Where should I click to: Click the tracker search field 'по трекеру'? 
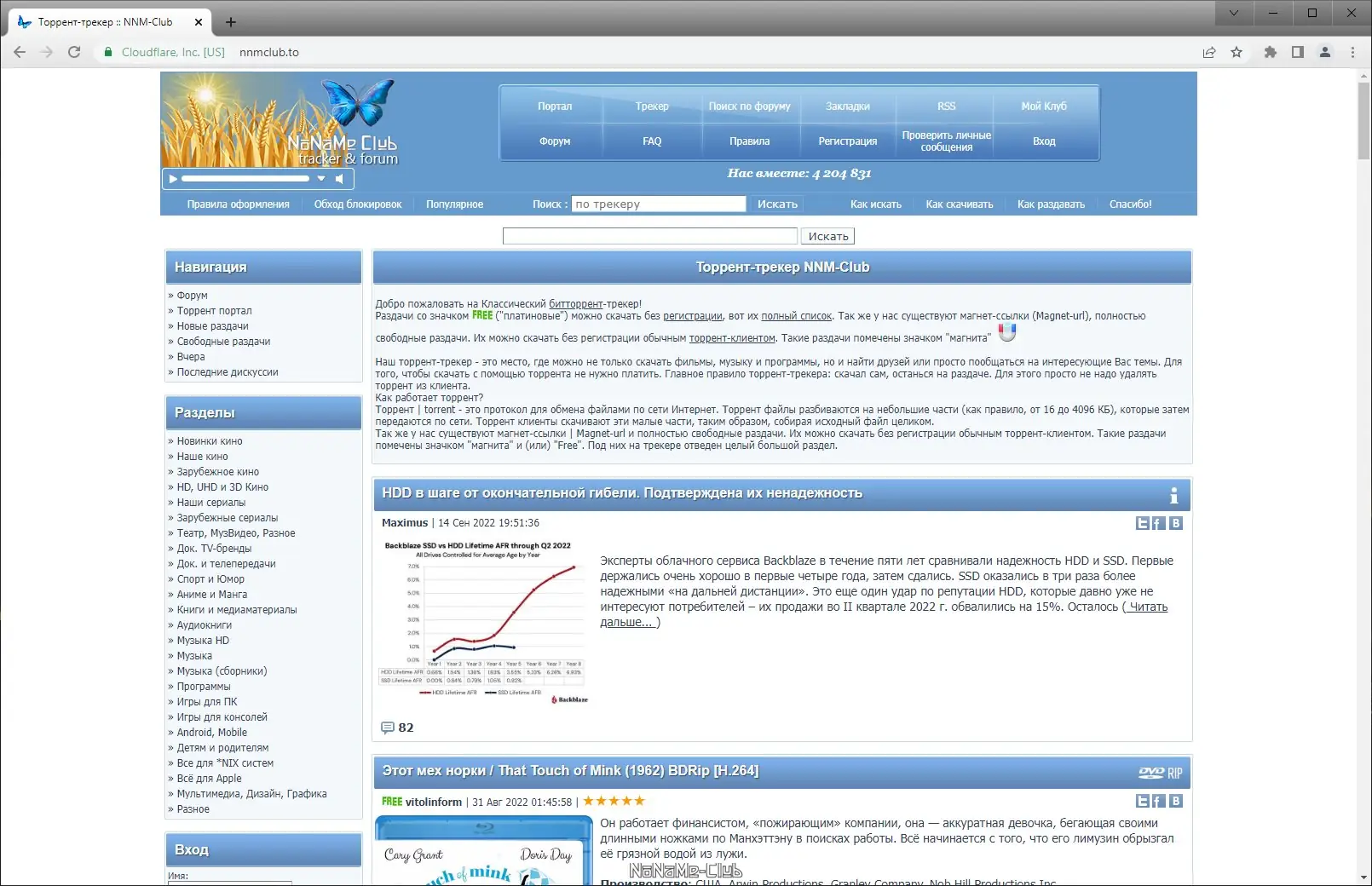659,204
